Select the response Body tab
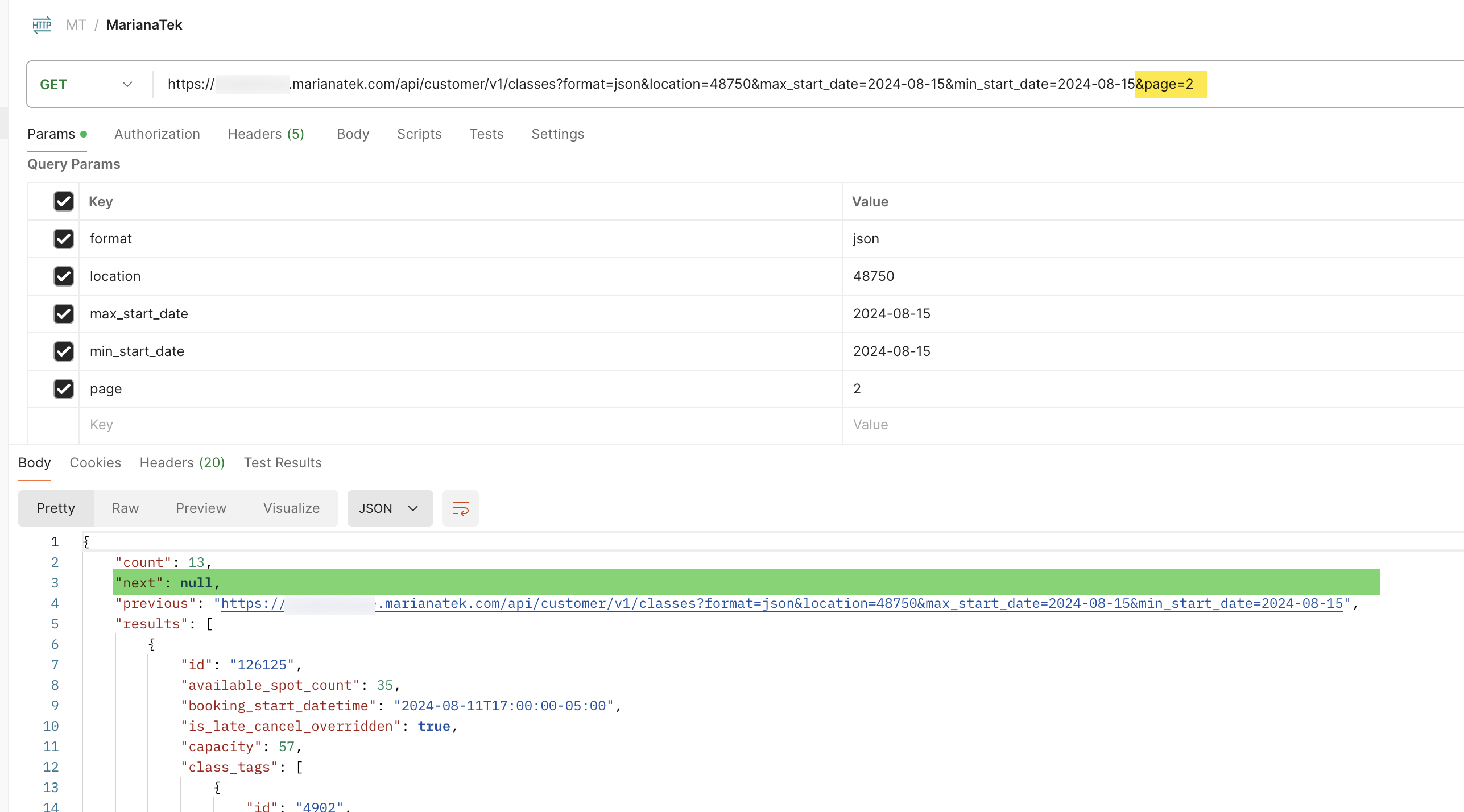1464x812 pixels. (35, 463)
